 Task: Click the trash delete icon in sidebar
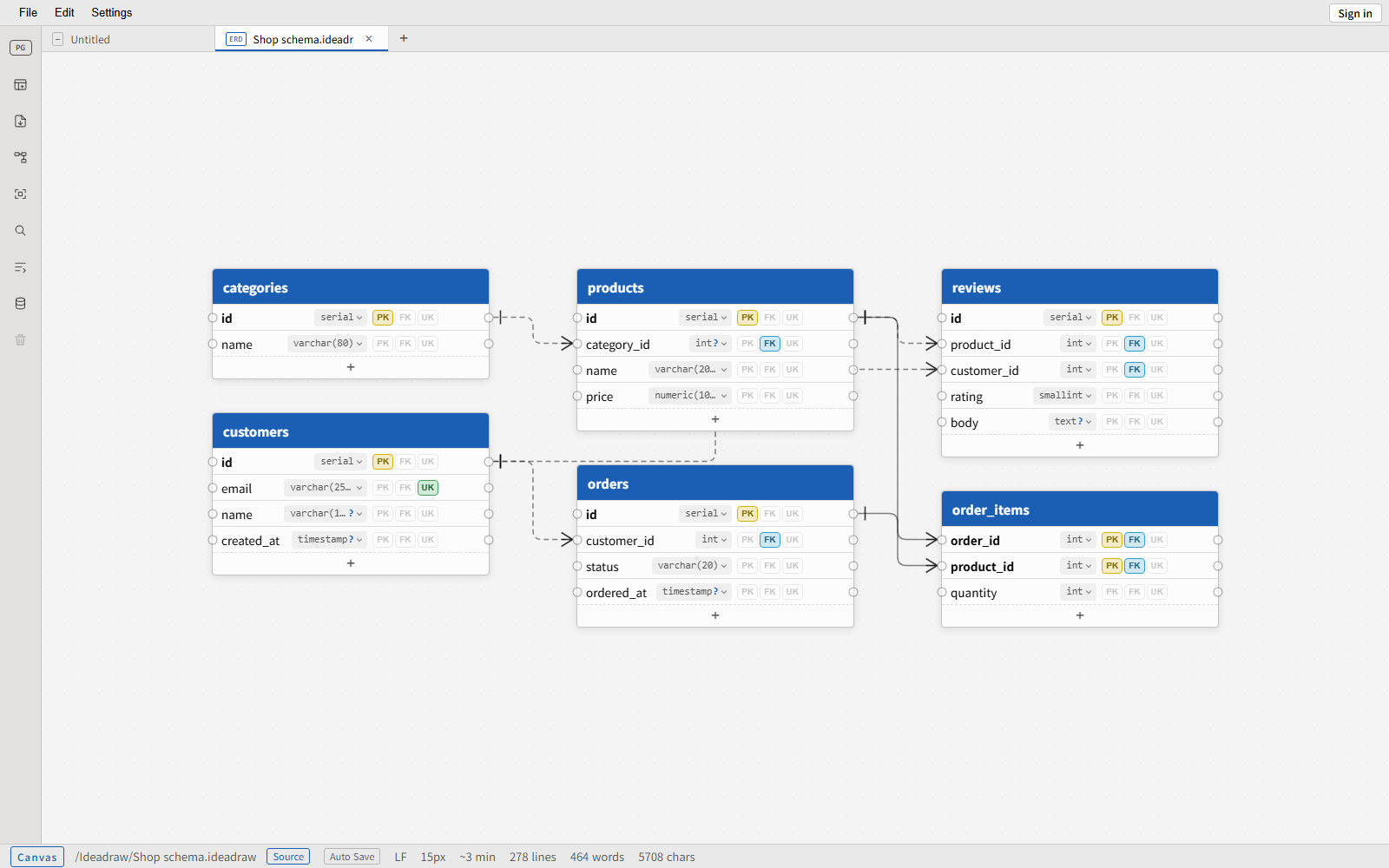pyautogui.click(x=21, y=340)
